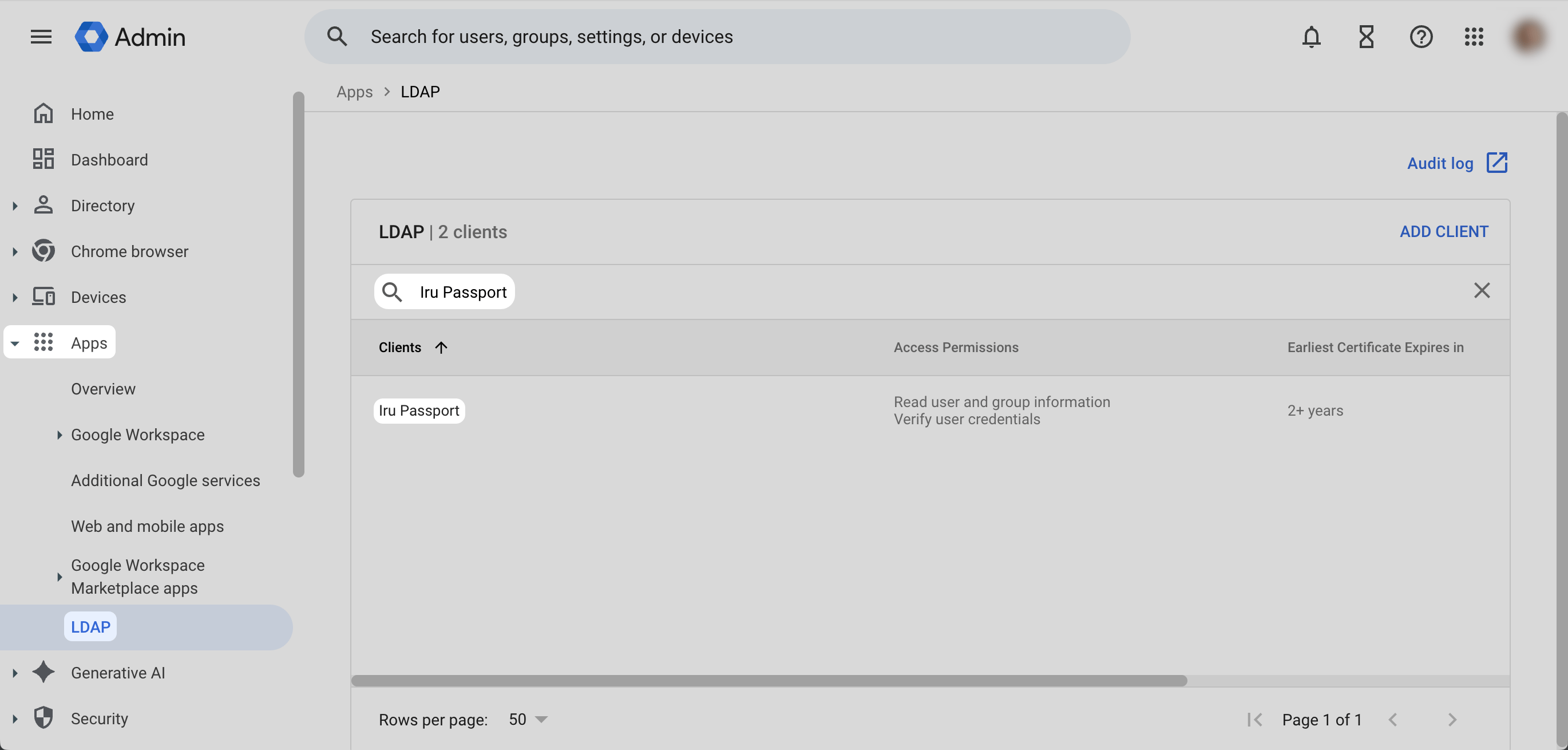Go to next page of results
Viewport: 1568px width, 750px height.
click(x=1452, y=720)
